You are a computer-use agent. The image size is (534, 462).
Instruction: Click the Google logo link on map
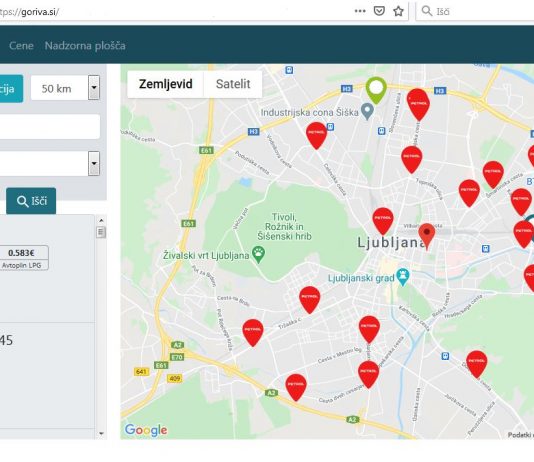coord(146,430)
